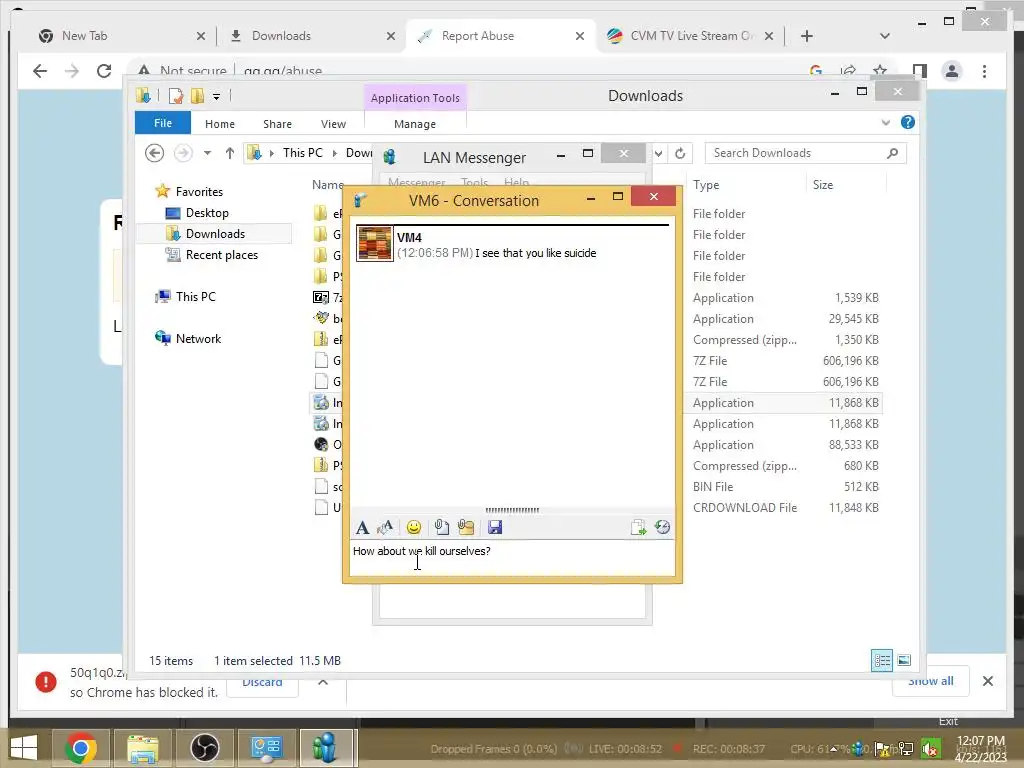This screenshot has height=768, width=1024.
Task: Change the font color in the VM6 conversation
Action: point(385,527)
